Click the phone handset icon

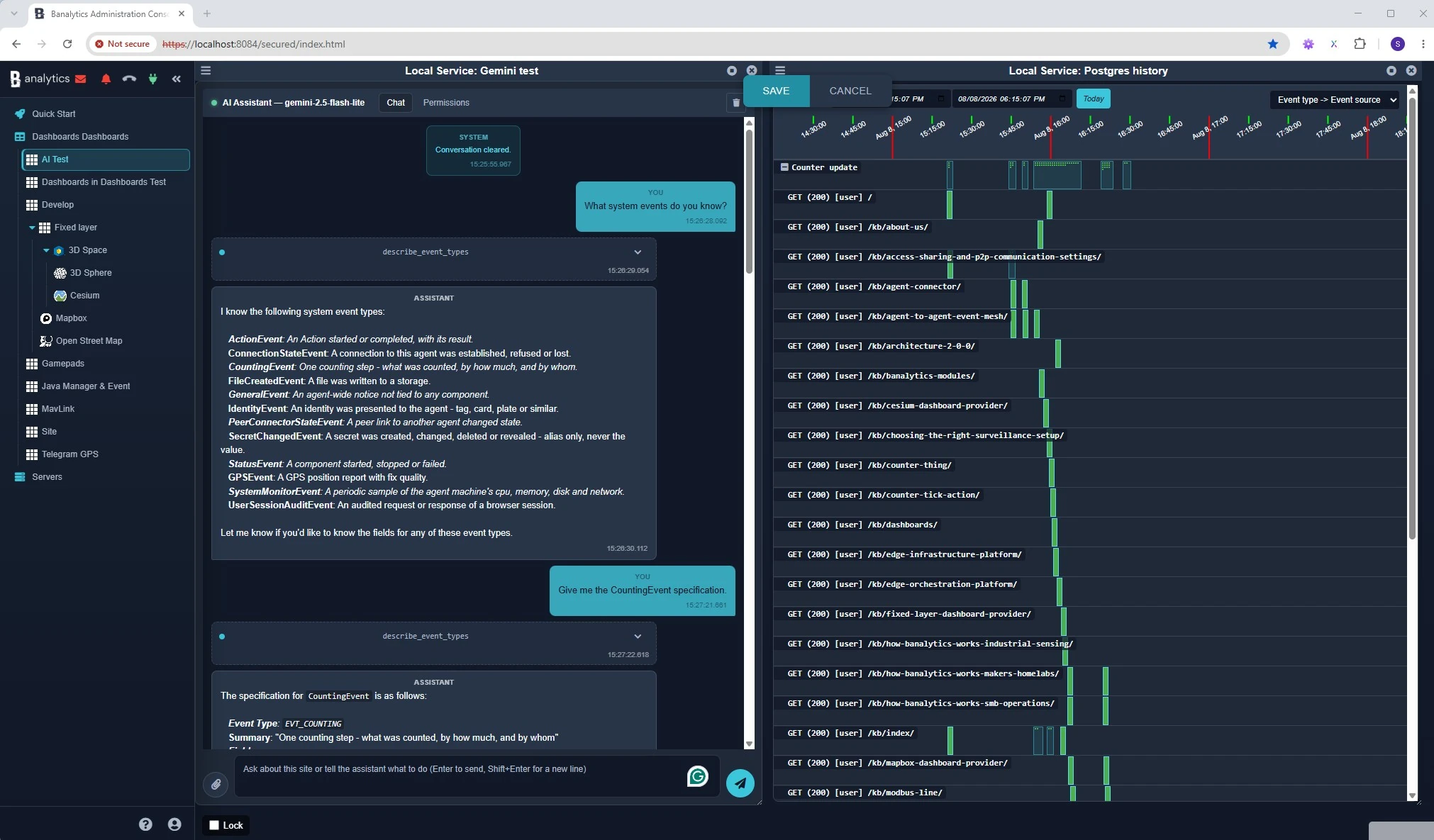129,79
